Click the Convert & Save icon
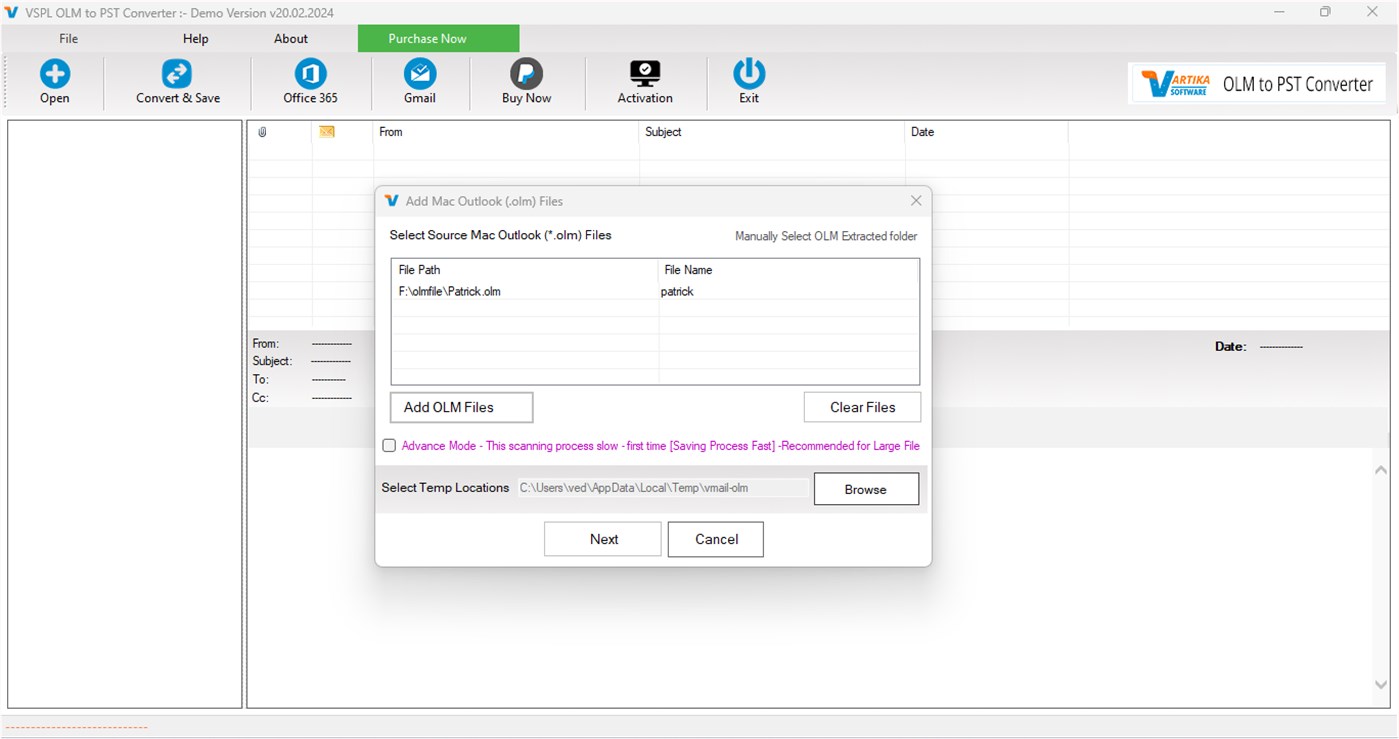 coord(177,82)
